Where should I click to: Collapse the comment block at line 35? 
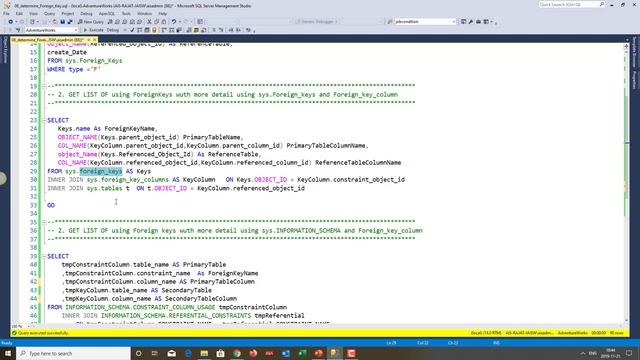pos(44,222)
